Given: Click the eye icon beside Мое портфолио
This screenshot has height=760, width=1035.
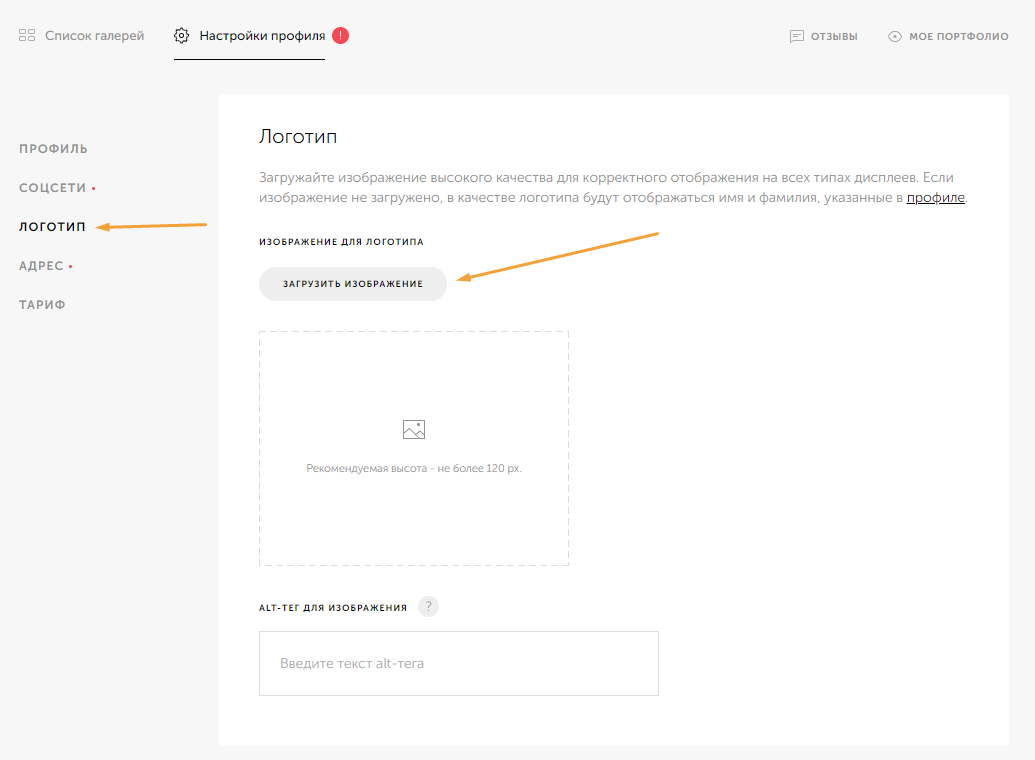Looking at the screenshot, I should click(x=895, y=37).
